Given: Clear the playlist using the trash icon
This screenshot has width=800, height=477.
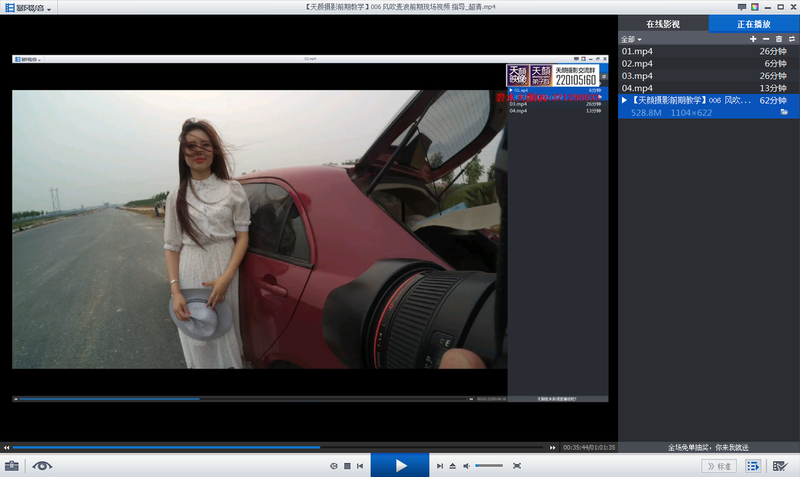Looking at the screenshot, I should 779,38.
